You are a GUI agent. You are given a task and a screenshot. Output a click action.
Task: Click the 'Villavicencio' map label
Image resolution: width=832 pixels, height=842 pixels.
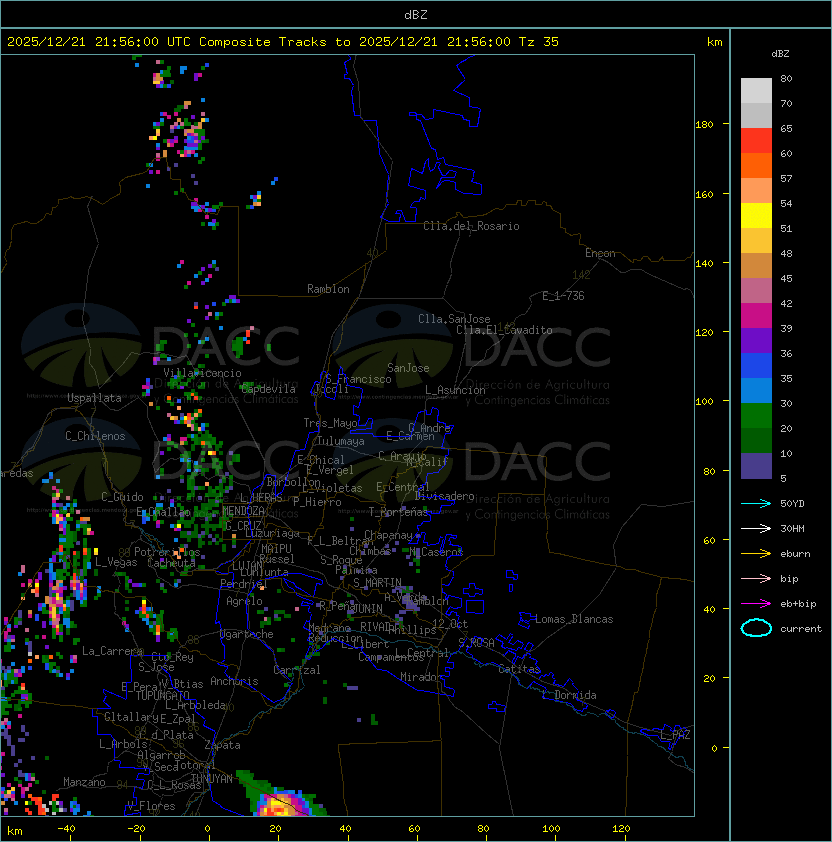click(202, 373)
